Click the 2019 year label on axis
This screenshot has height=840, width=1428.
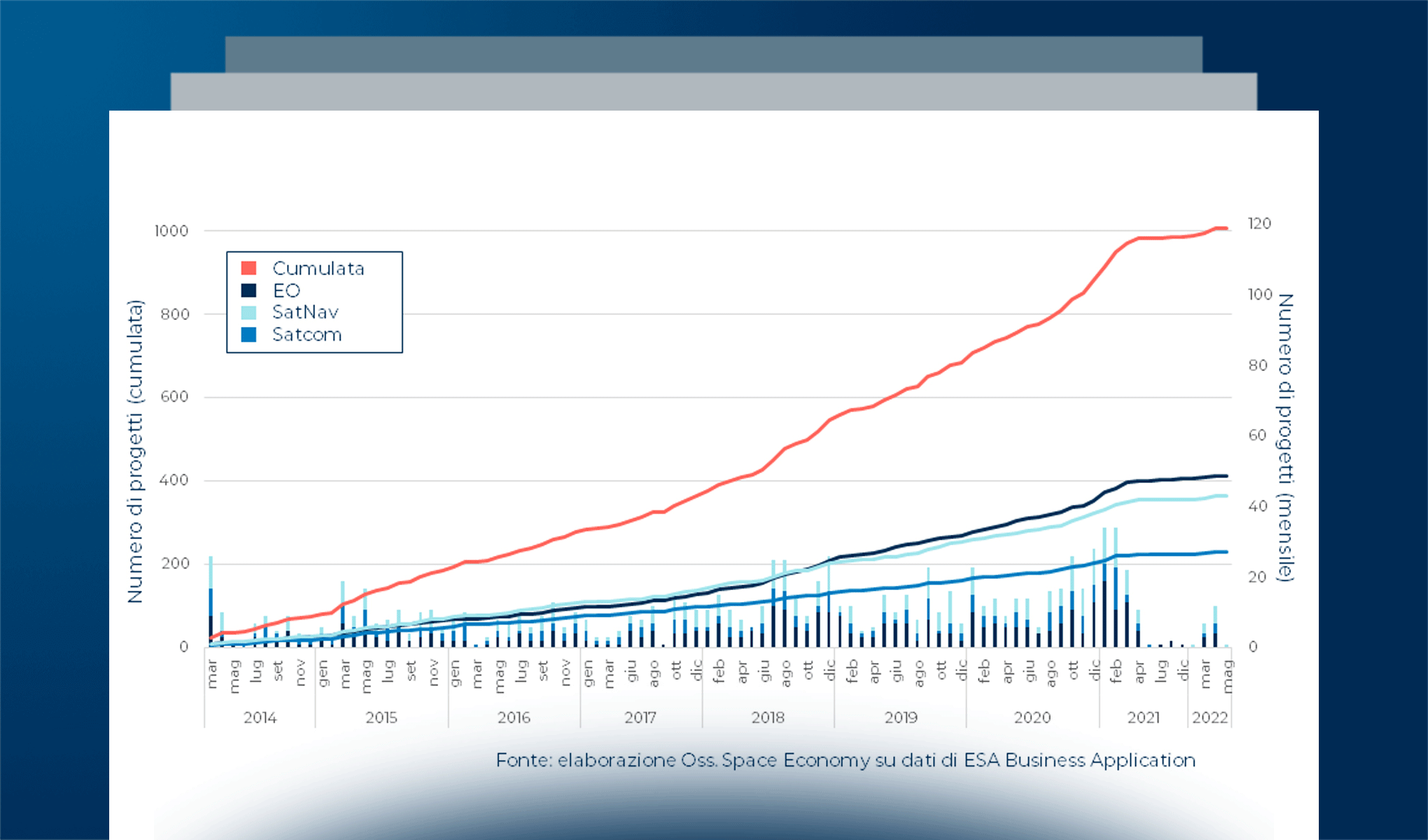pyautogui.click(x=900, y=717)
